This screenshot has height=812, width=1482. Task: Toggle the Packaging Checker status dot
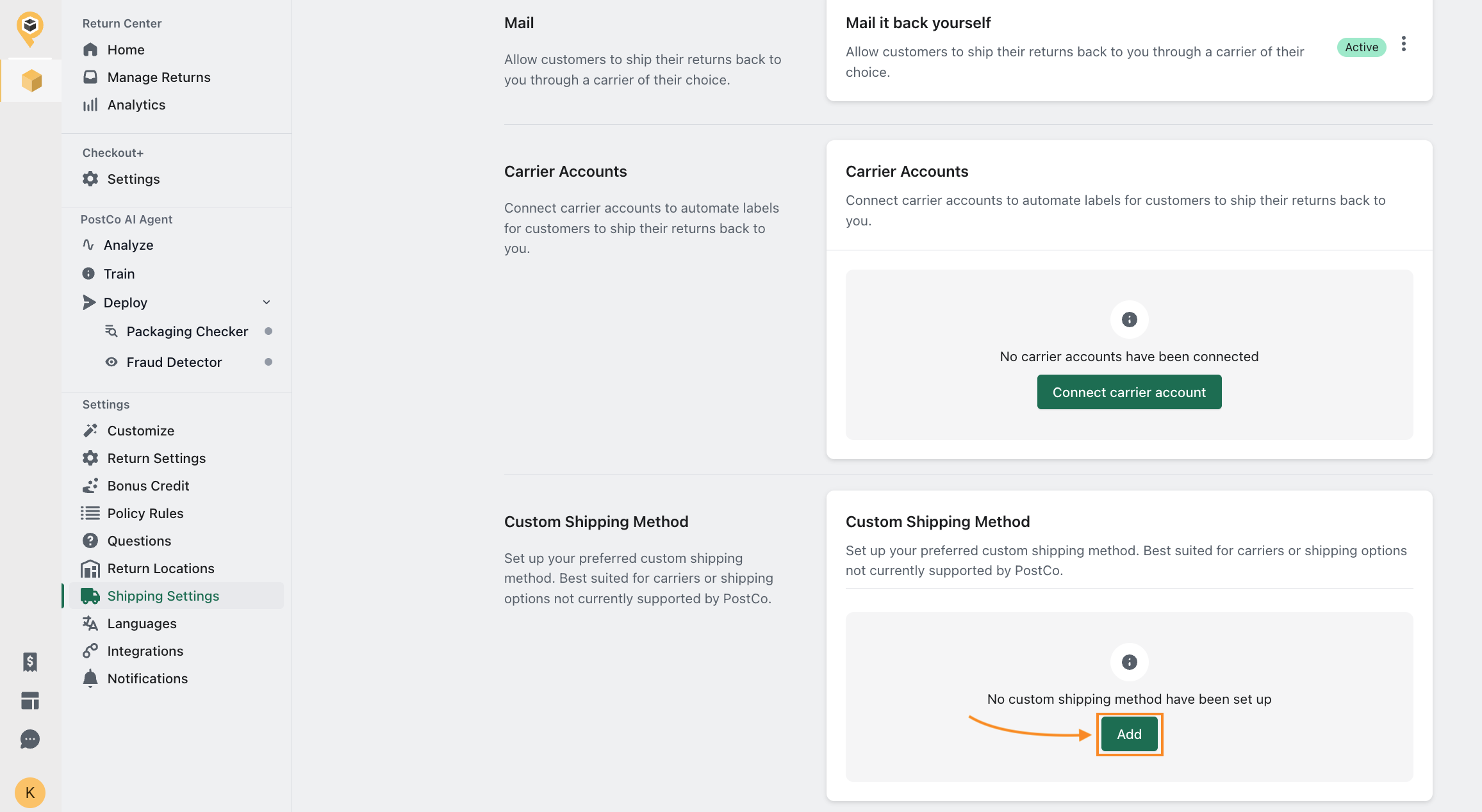coord(268,331)
